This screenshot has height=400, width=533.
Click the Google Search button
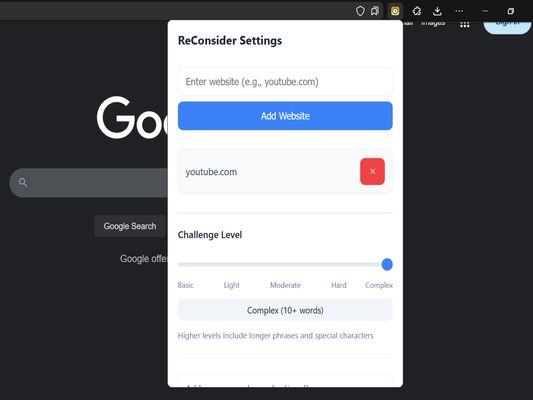pyautogui.click(x=130, y=226)
